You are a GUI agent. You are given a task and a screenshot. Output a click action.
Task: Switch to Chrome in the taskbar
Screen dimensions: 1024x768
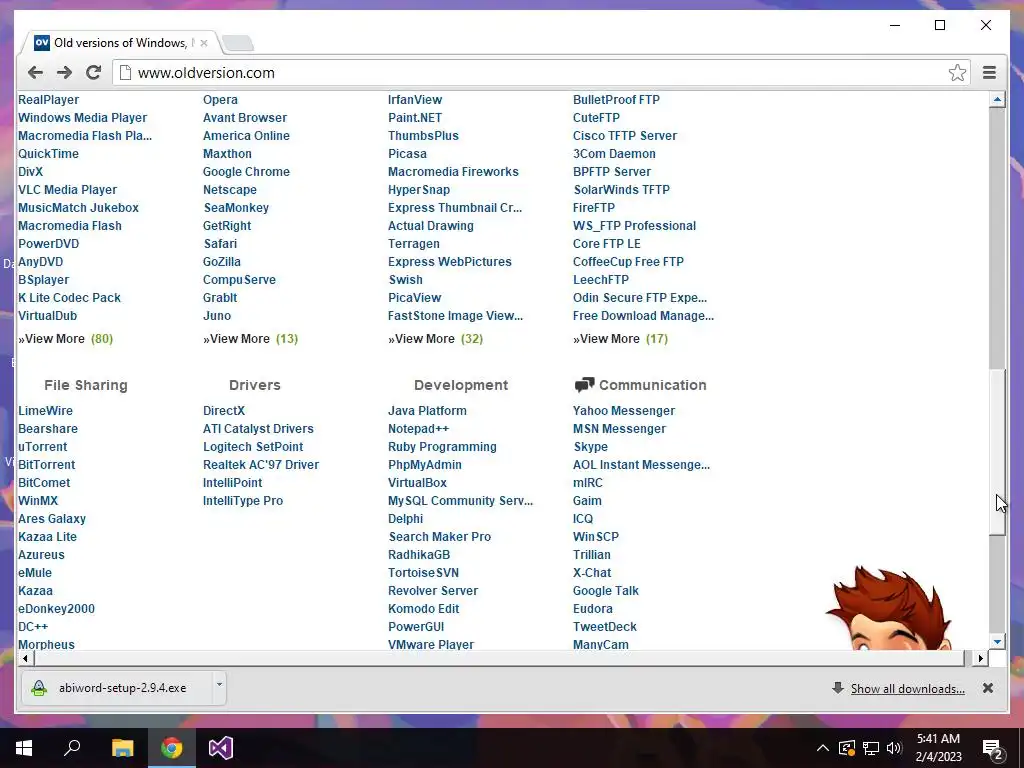pyautogui.click(x=172, y=748)
